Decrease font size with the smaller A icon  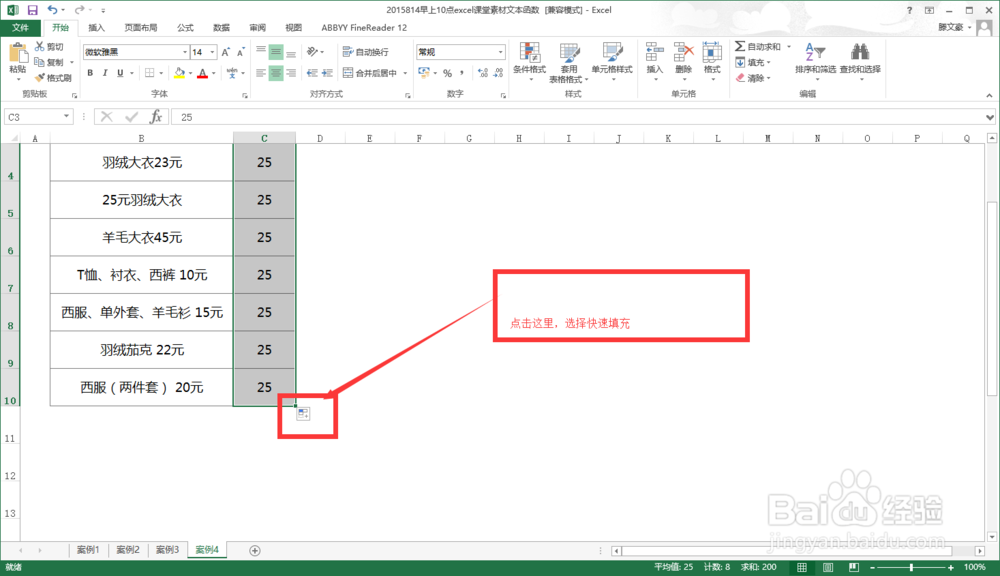click(240, 52)
